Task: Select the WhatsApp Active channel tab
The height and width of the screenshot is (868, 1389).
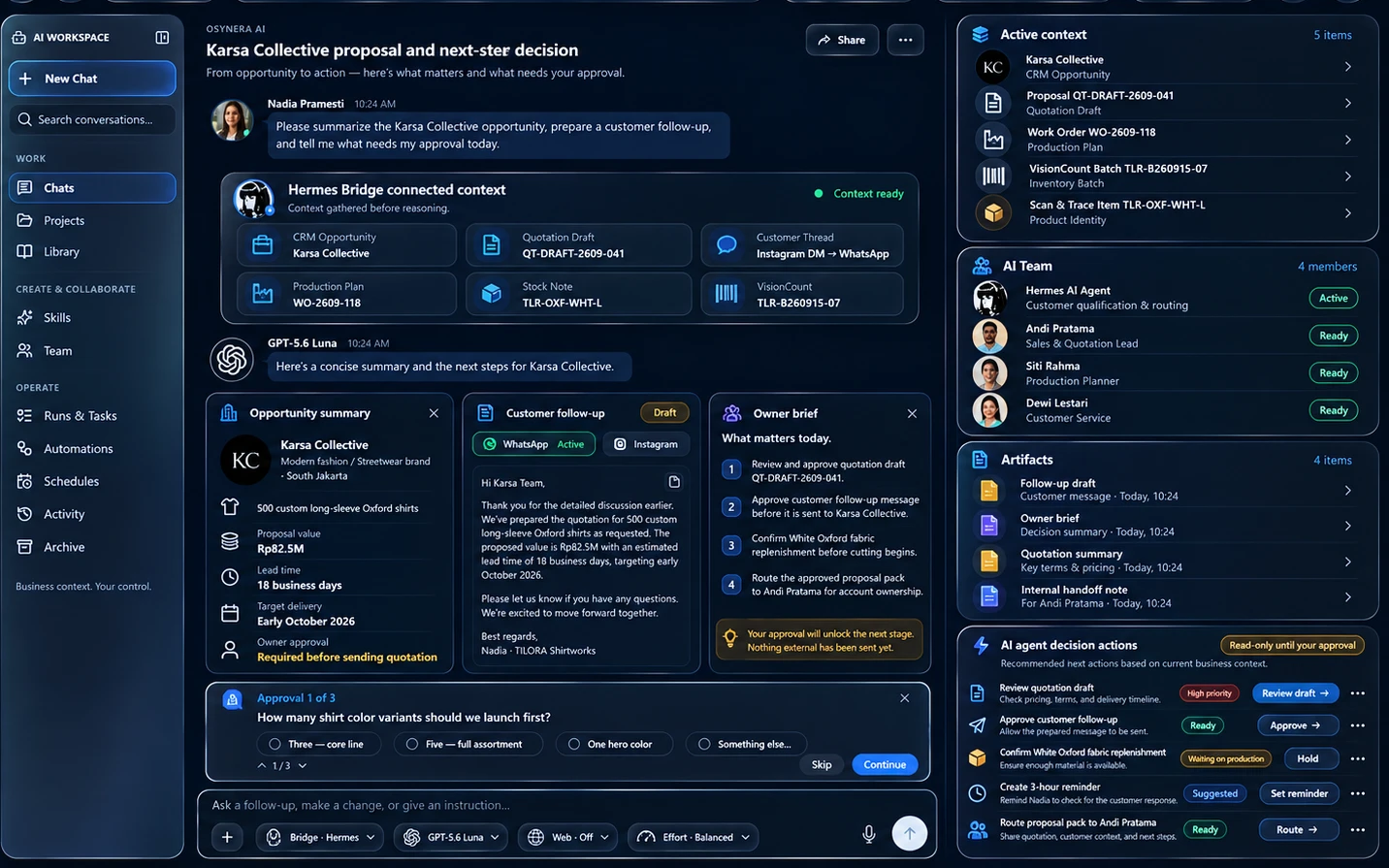Action: [533, 444]
